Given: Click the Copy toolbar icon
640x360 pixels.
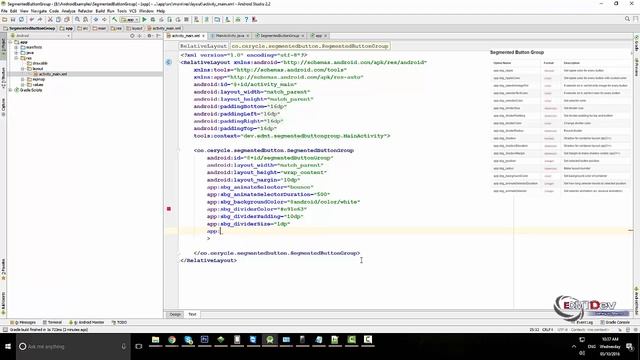Looking at the screenshot, I should tap(58, 20).
